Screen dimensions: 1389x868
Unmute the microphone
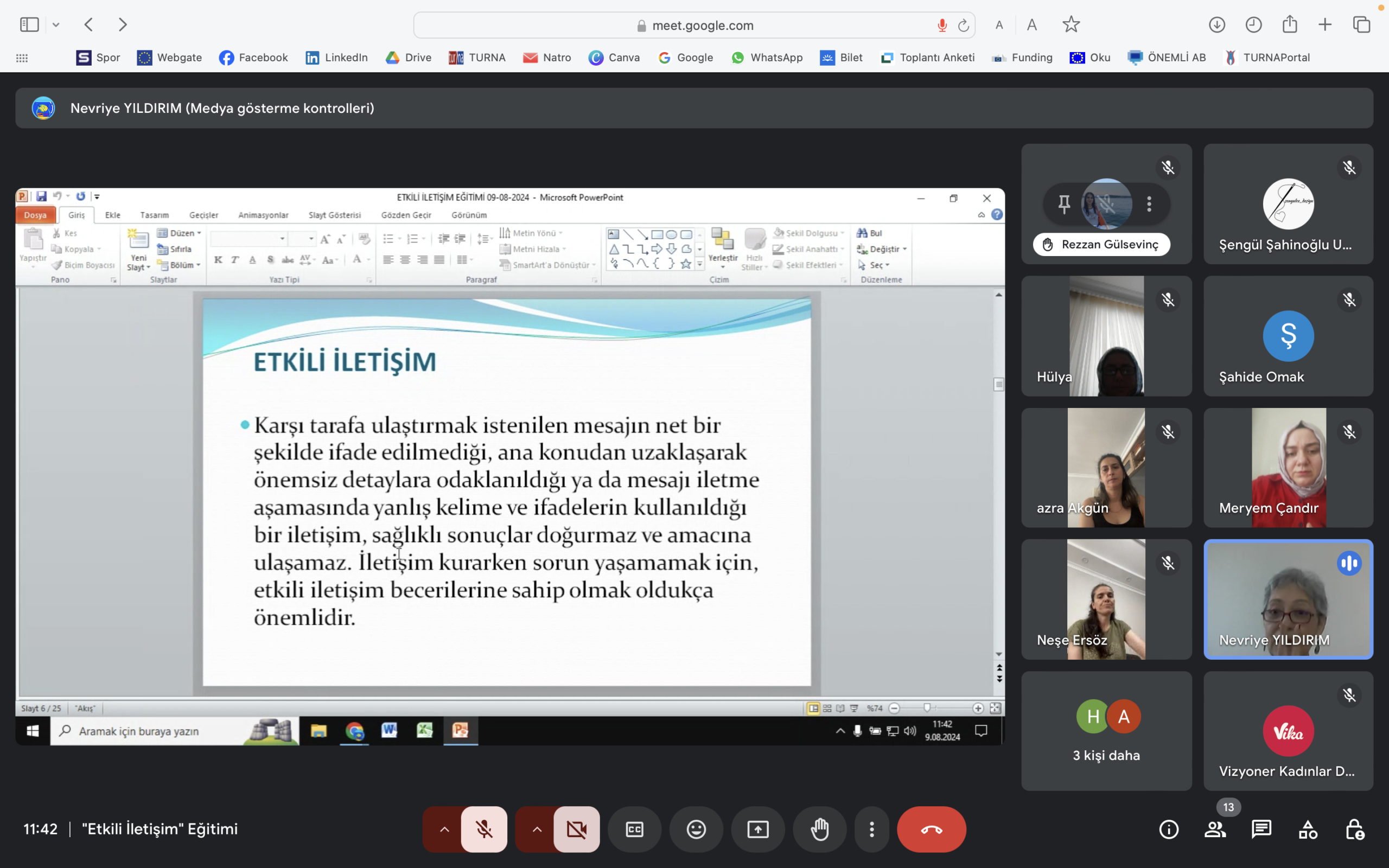point(484,829)
